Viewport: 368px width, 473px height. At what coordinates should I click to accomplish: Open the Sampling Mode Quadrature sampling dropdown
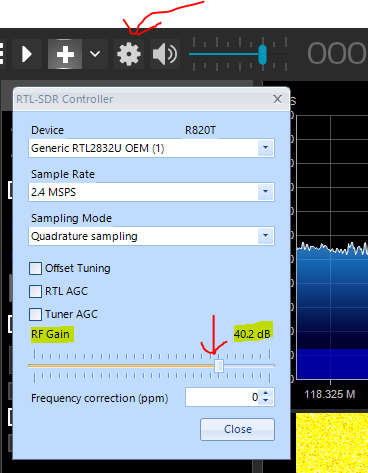[151, 236]
